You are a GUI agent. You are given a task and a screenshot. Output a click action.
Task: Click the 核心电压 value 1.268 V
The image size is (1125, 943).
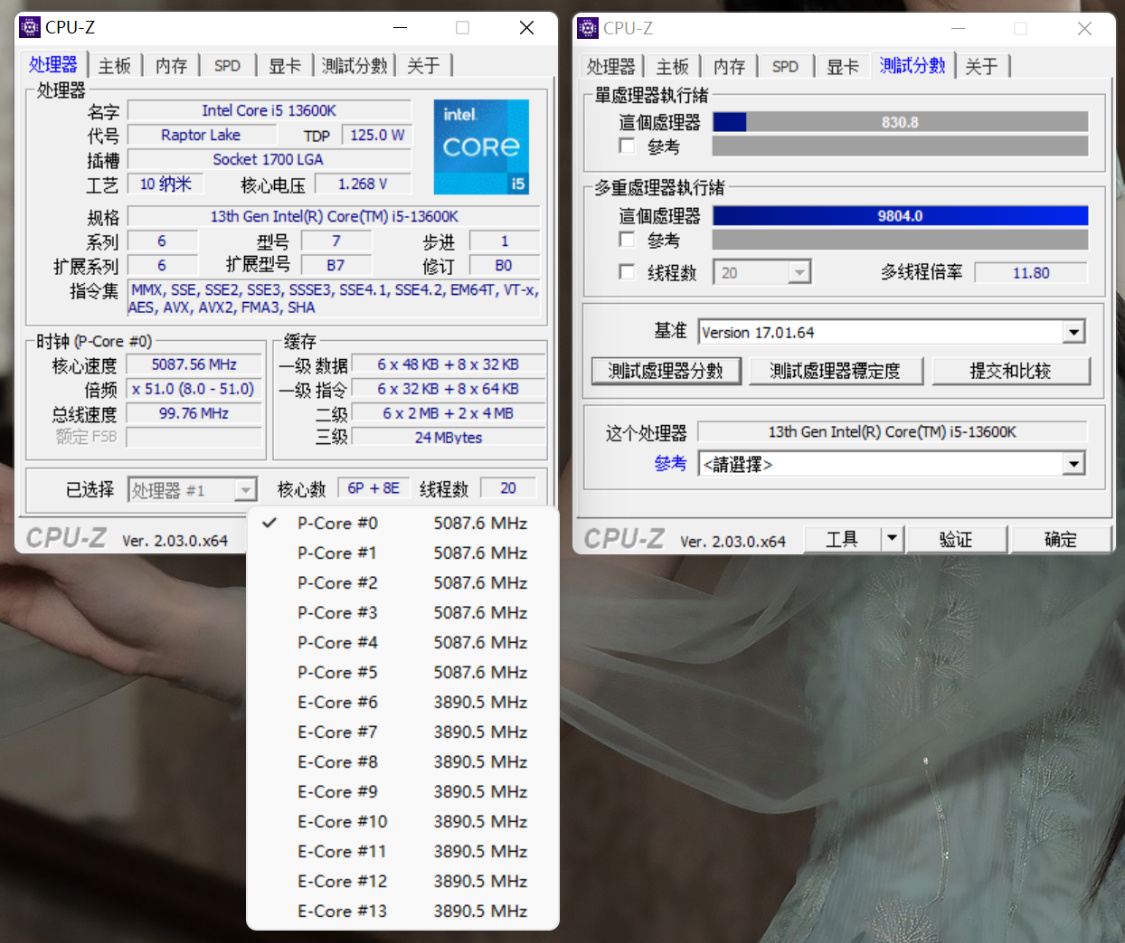click(363, 184)
